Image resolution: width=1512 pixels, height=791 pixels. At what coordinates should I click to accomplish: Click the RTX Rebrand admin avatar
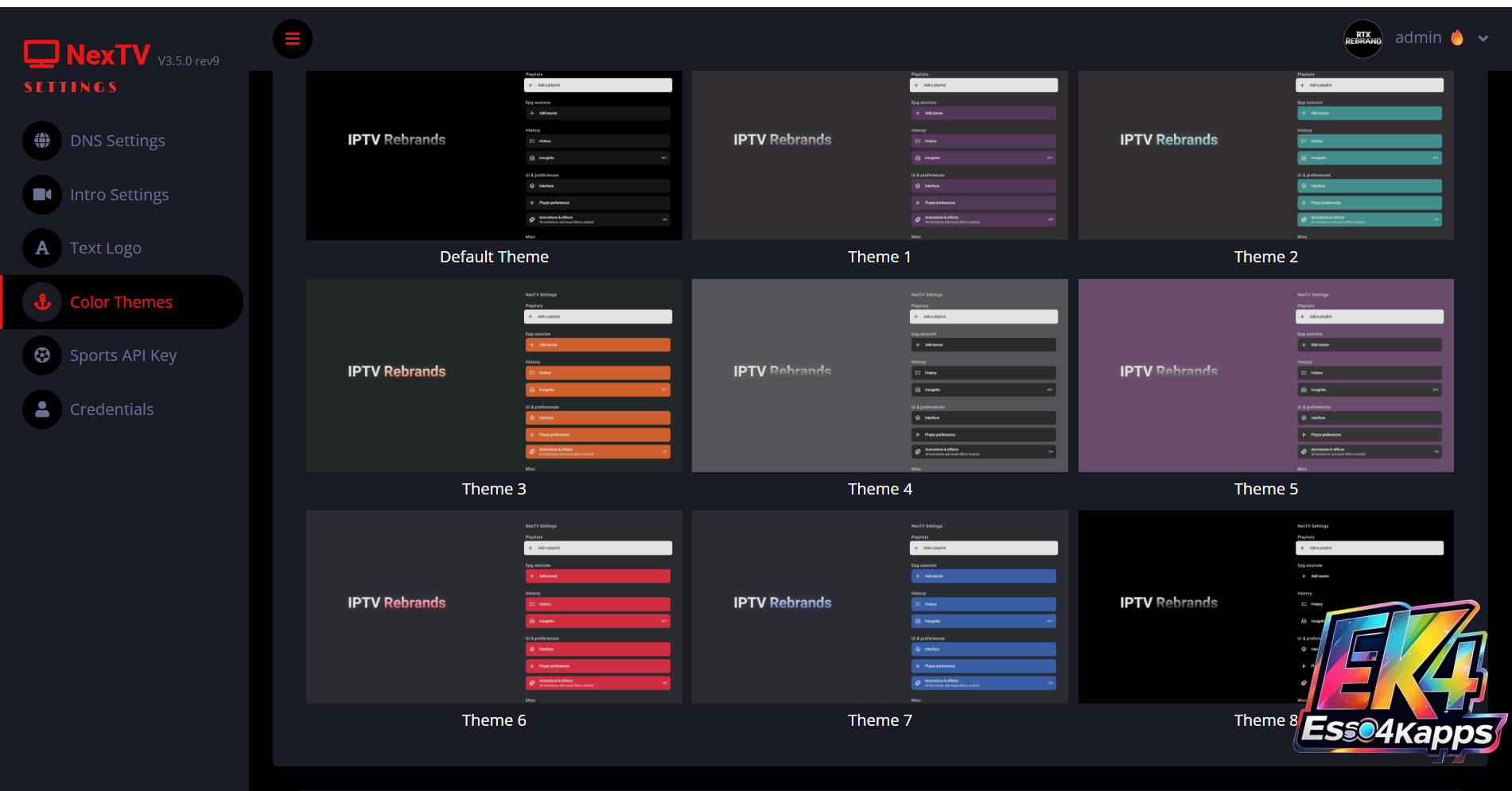[x=1362, y=39]
